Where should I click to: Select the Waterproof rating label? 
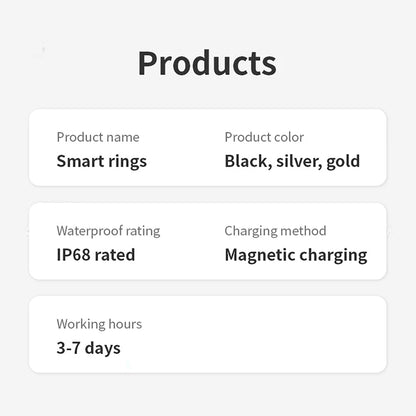108,231
